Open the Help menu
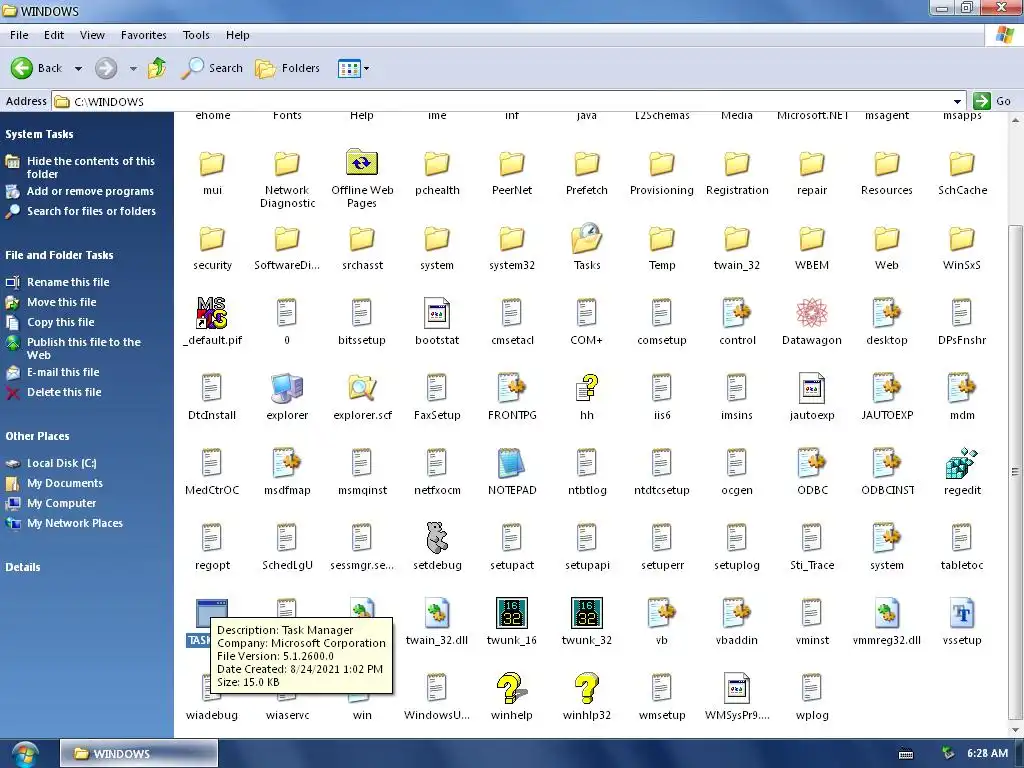 [x=238, y=35]
